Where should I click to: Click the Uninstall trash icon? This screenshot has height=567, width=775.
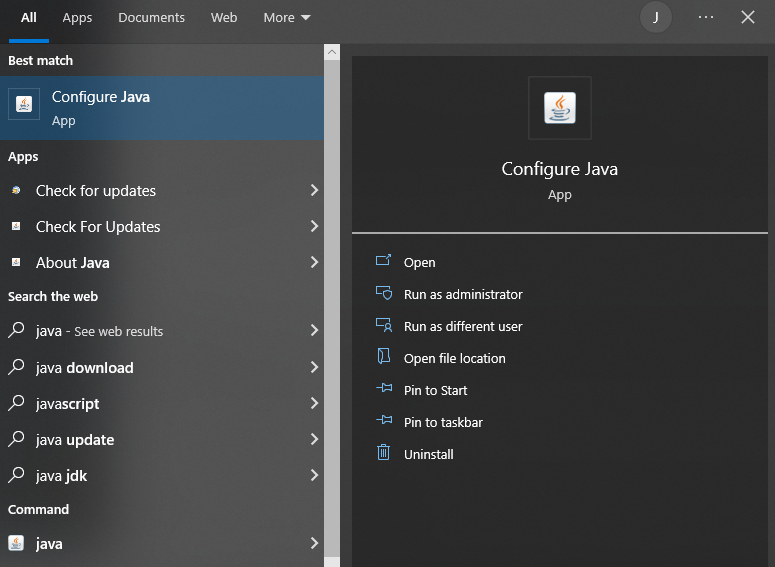[x=384, y=452]
